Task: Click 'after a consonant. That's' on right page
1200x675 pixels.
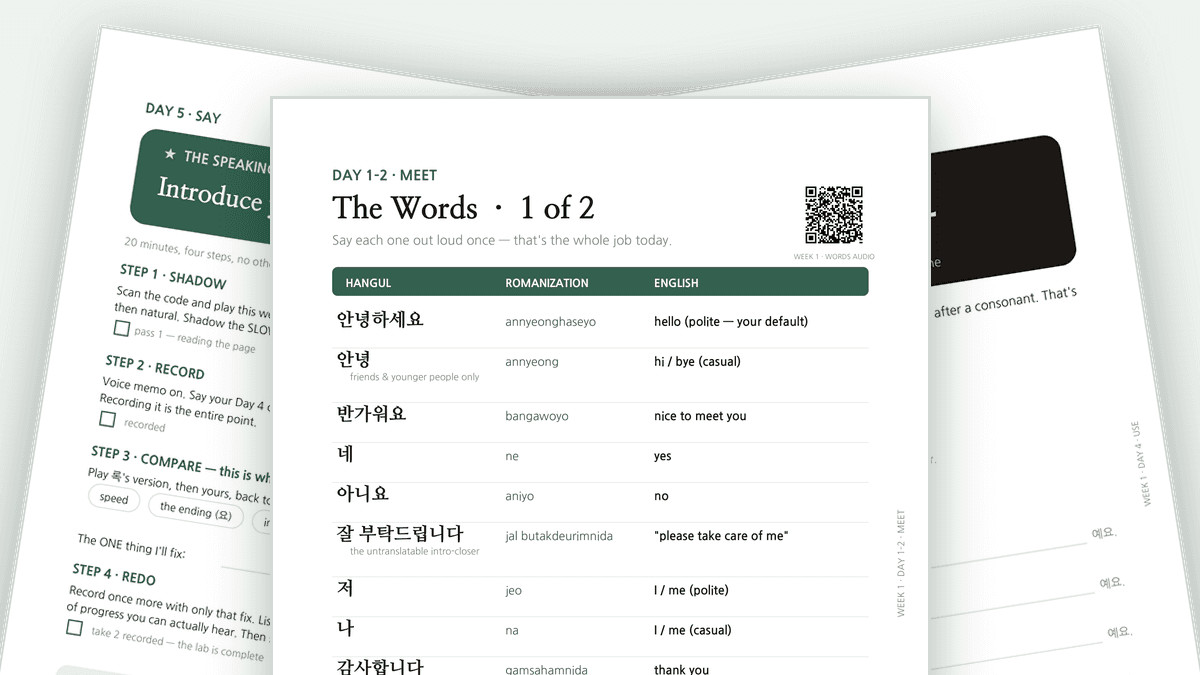Action: point(1005,302)
